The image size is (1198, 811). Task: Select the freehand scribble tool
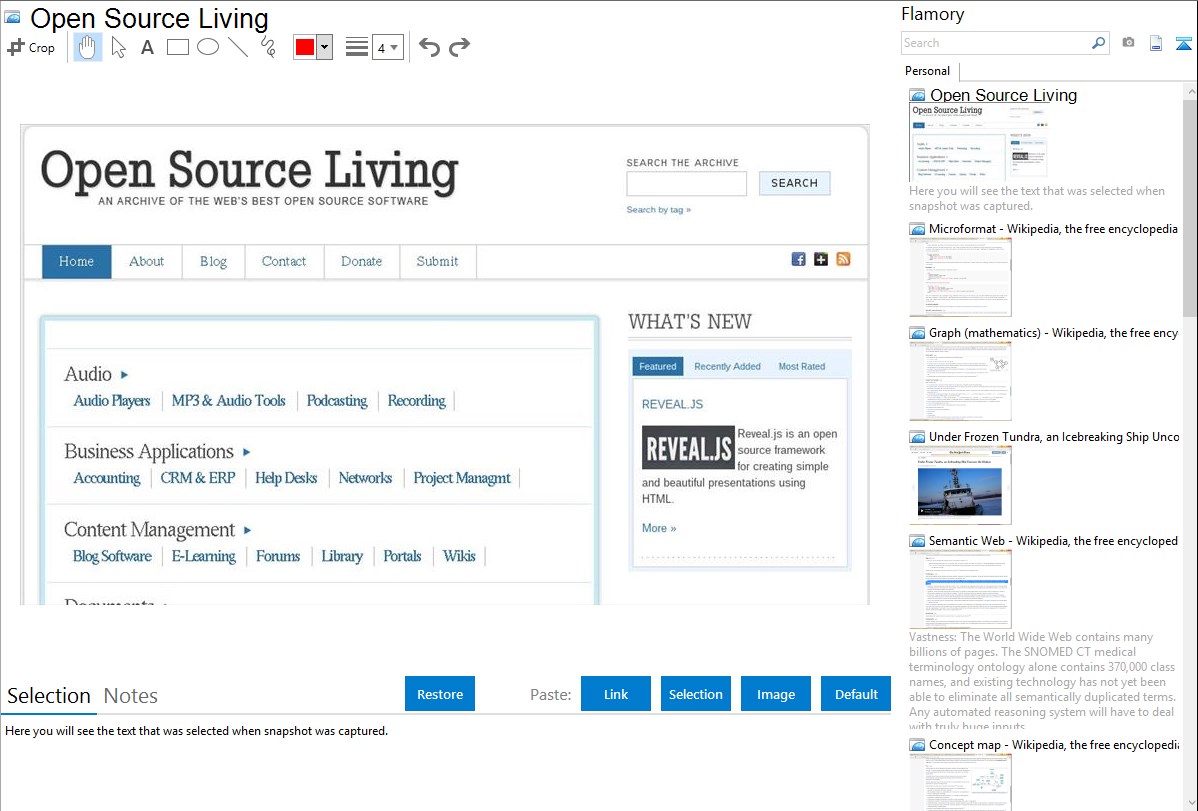point(268,47)
